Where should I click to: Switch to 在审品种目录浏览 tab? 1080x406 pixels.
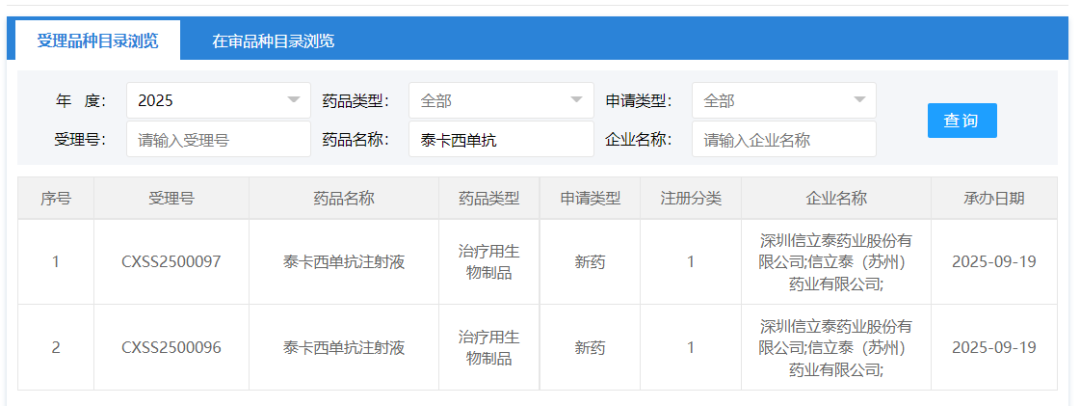coord(273,41)
